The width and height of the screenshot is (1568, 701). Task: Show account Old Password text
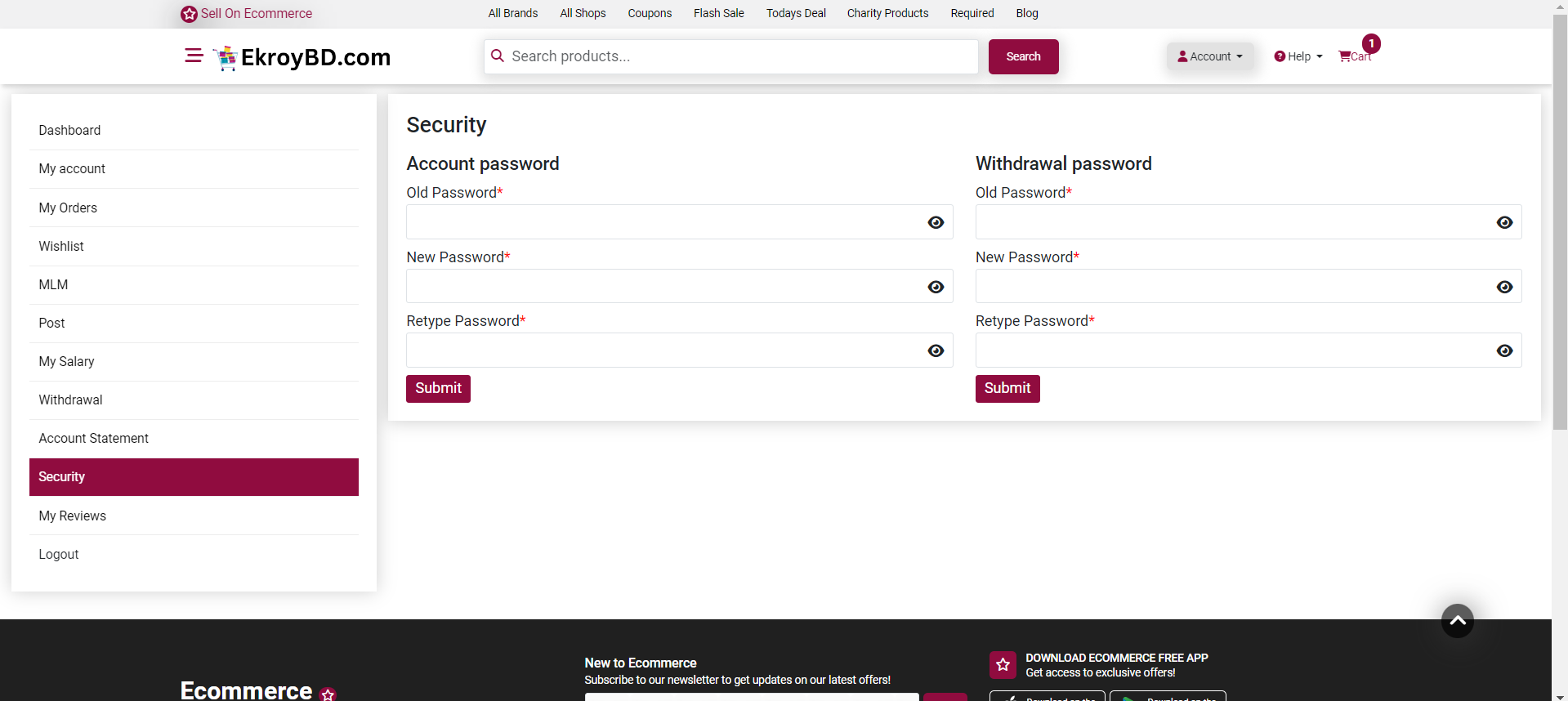pos(936,222)
